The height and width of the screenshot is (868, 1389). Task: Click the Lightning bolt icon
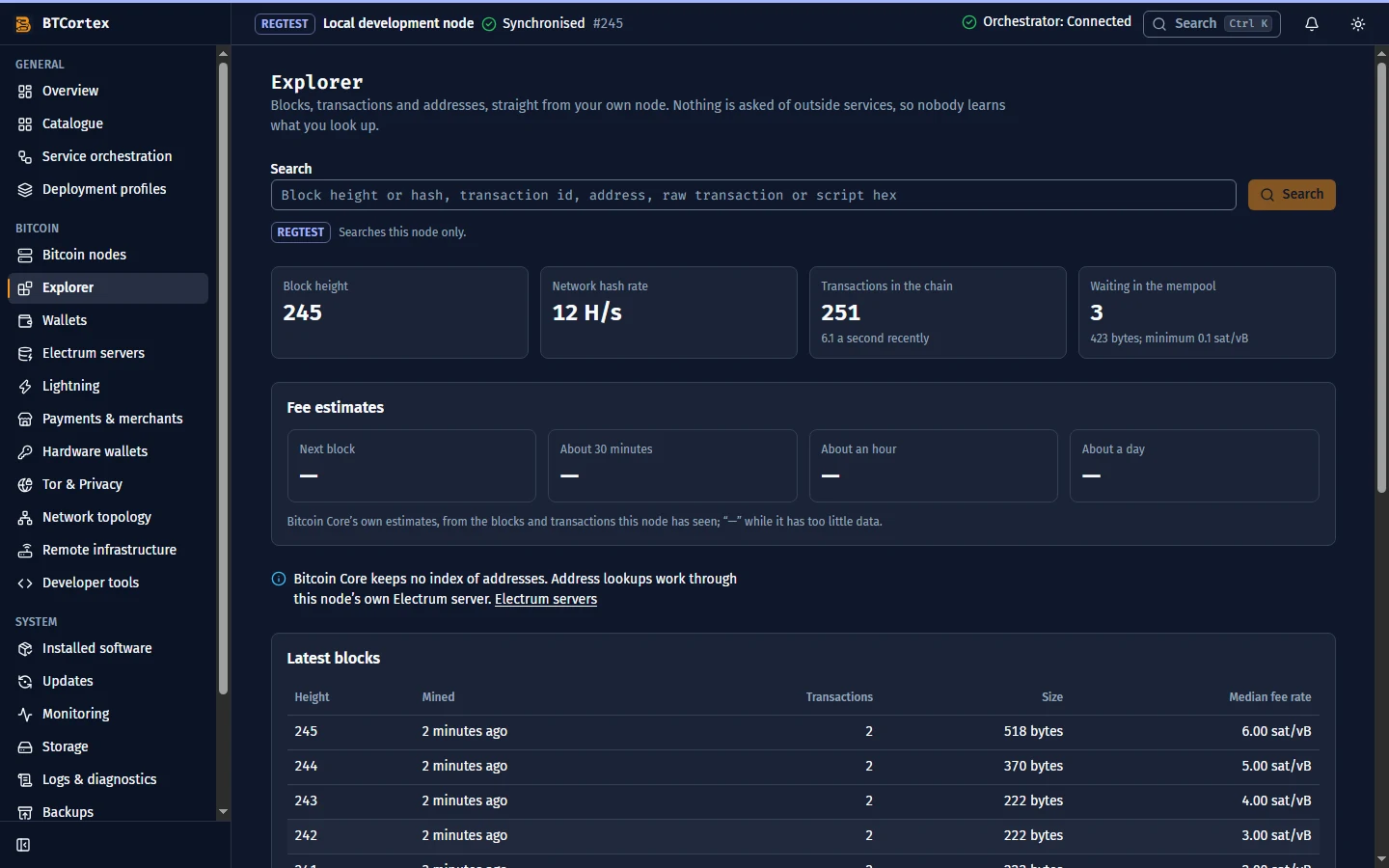(25, 387)
